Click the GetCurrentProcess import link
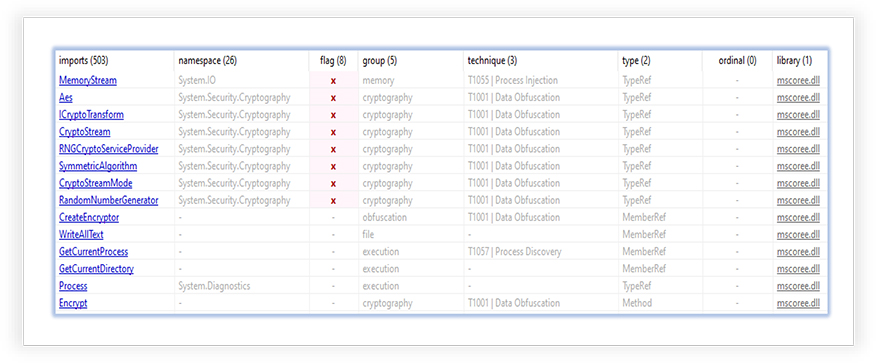The height and width of the screenshot is (363, 876). tap(93, 252)
